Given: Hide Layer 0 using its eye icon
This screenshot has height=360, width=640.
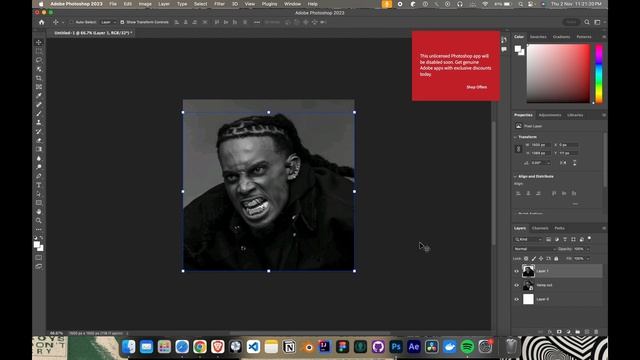Looking at the screenshot, I should pos(516,299).
